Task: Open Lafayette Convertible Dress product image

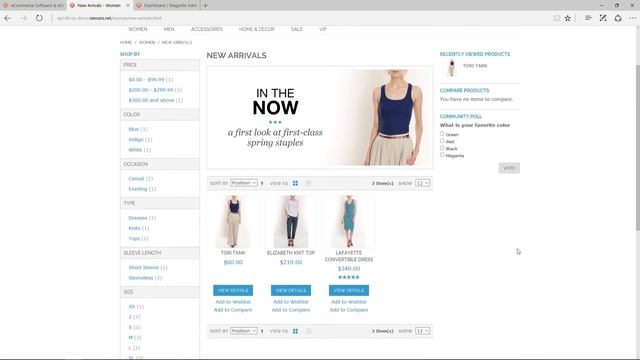Action: click(x=349, y=221)
